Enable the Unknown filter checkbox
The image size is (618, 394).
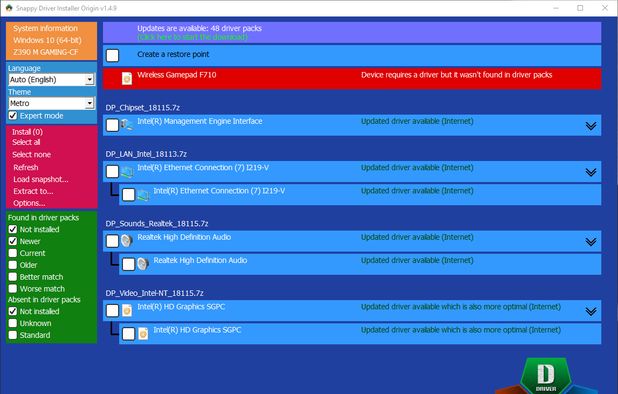13,323
